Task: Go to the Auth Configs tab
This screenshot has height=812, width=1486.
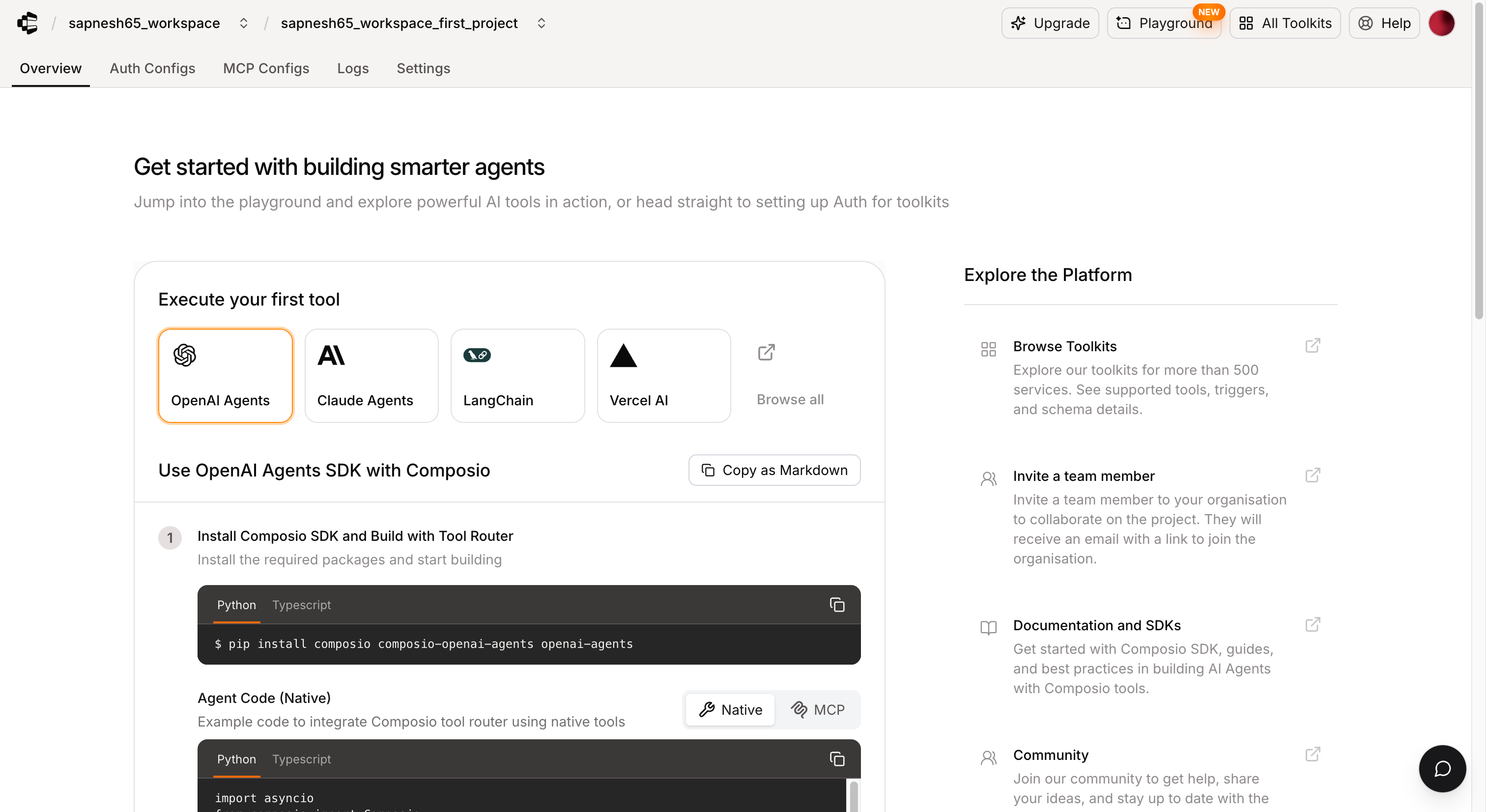Action: click(x=152, y=68)
